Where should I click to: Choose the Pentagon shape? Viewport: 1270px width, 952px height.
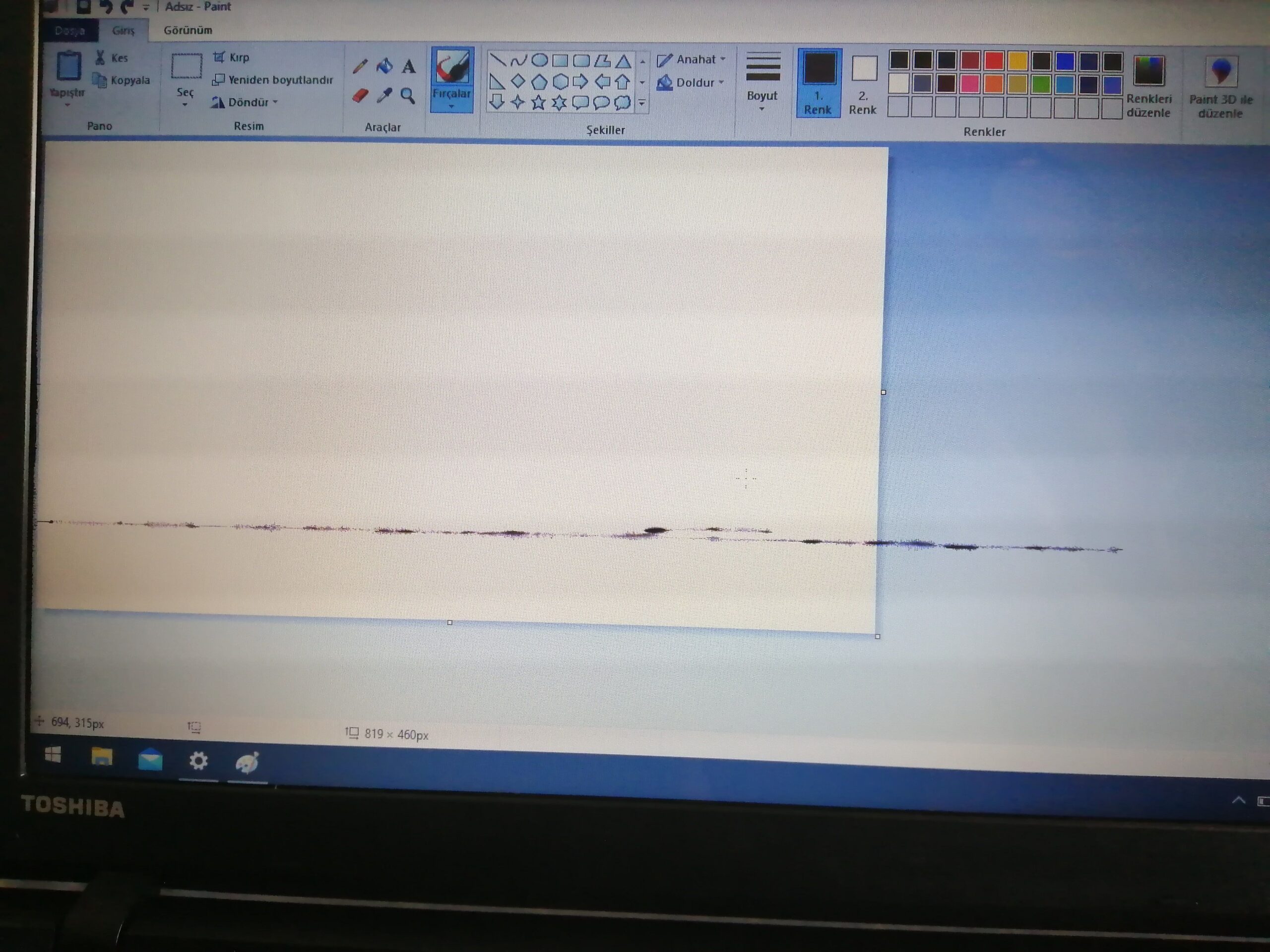pos(539,82)
